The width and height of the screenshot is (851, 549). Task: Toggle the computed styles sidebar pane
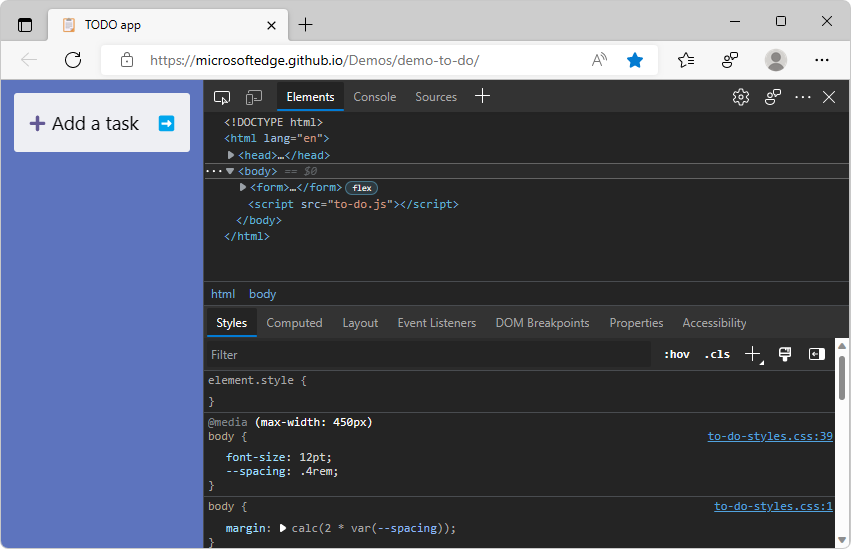(816, 354)
